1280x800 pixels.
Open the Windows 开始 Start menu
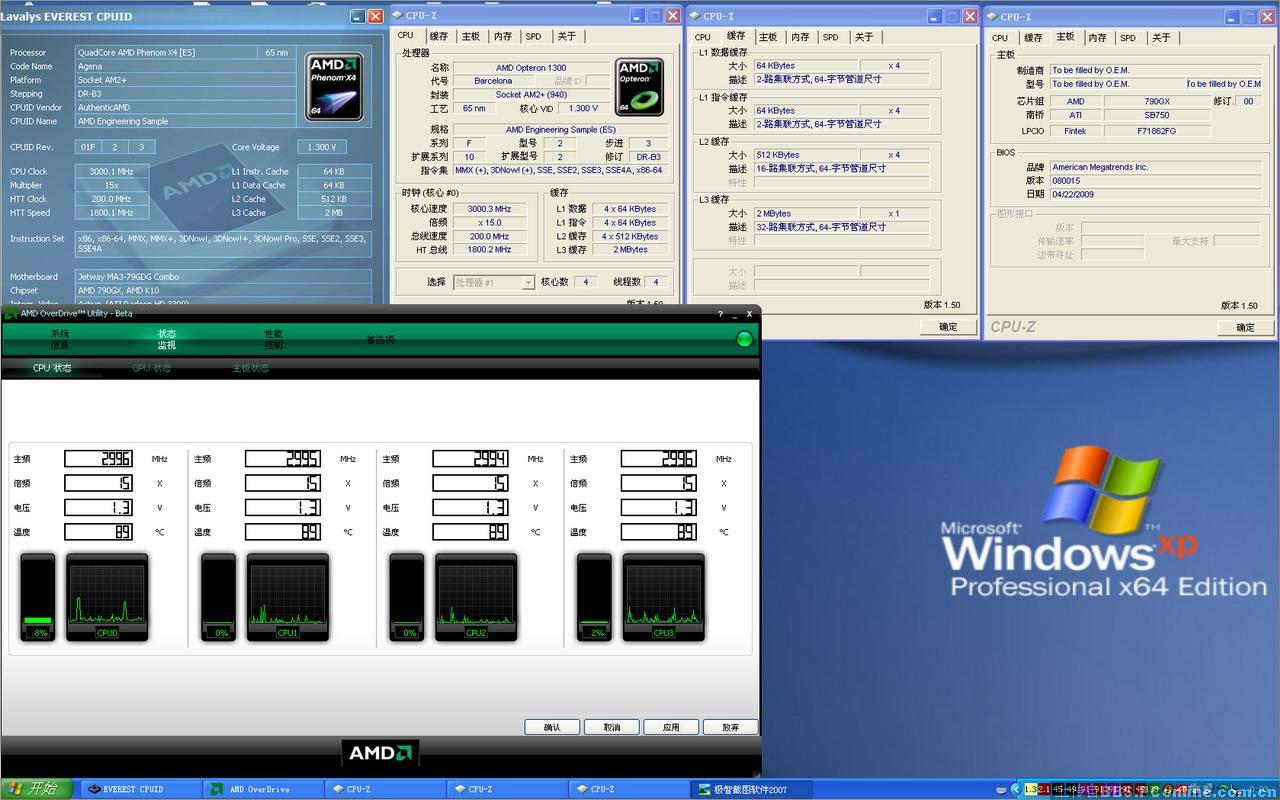pos(36,789)
